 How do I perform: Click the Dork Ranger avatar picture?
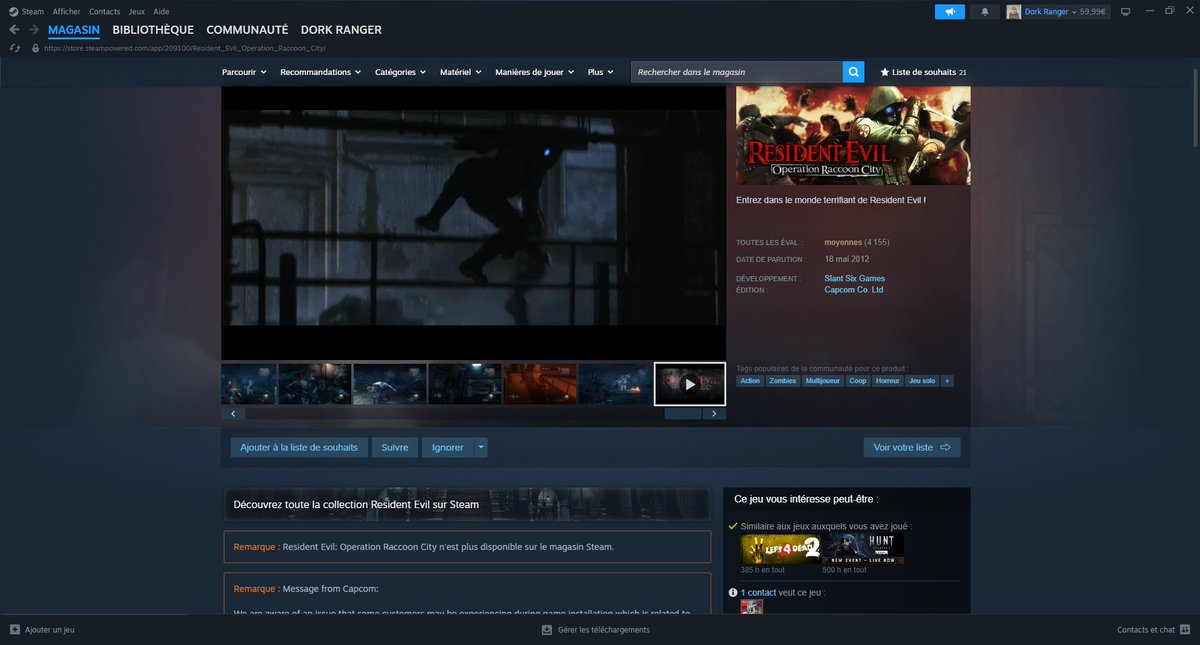1014,11
